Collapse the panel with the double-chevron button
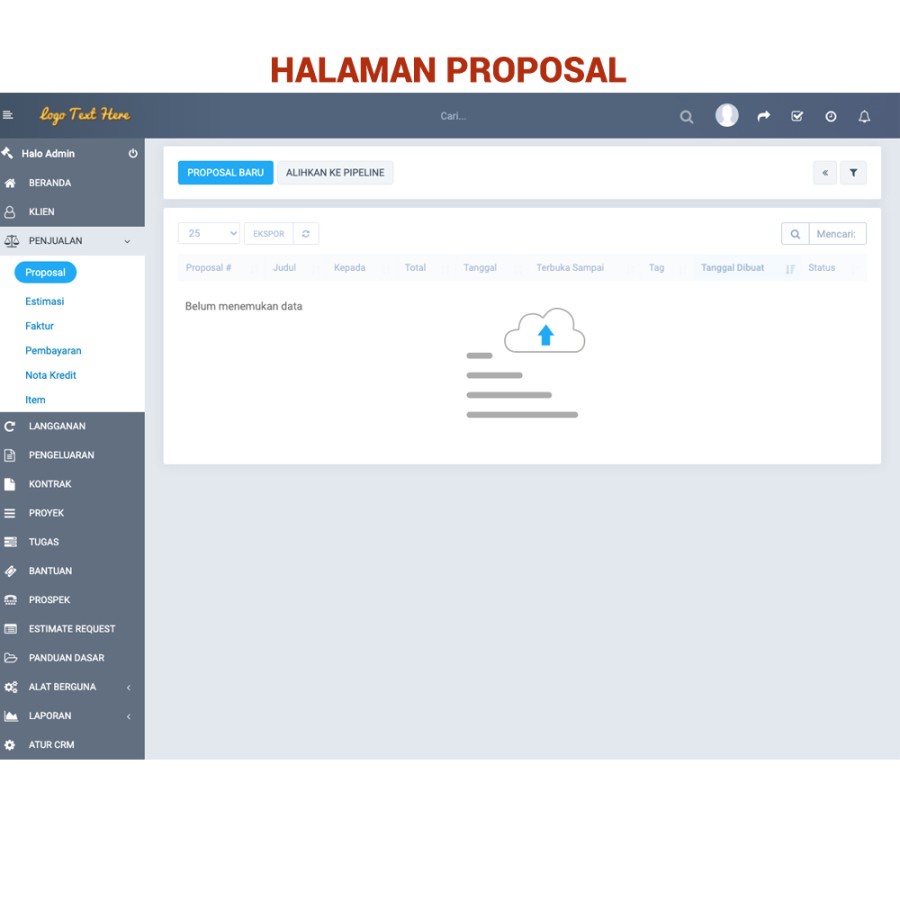 click(825, 173)
